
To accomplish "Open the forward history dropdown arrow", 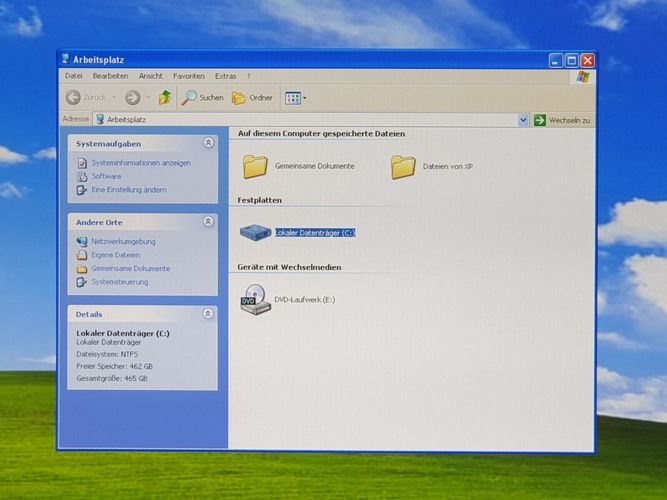I will click(148, 97).
